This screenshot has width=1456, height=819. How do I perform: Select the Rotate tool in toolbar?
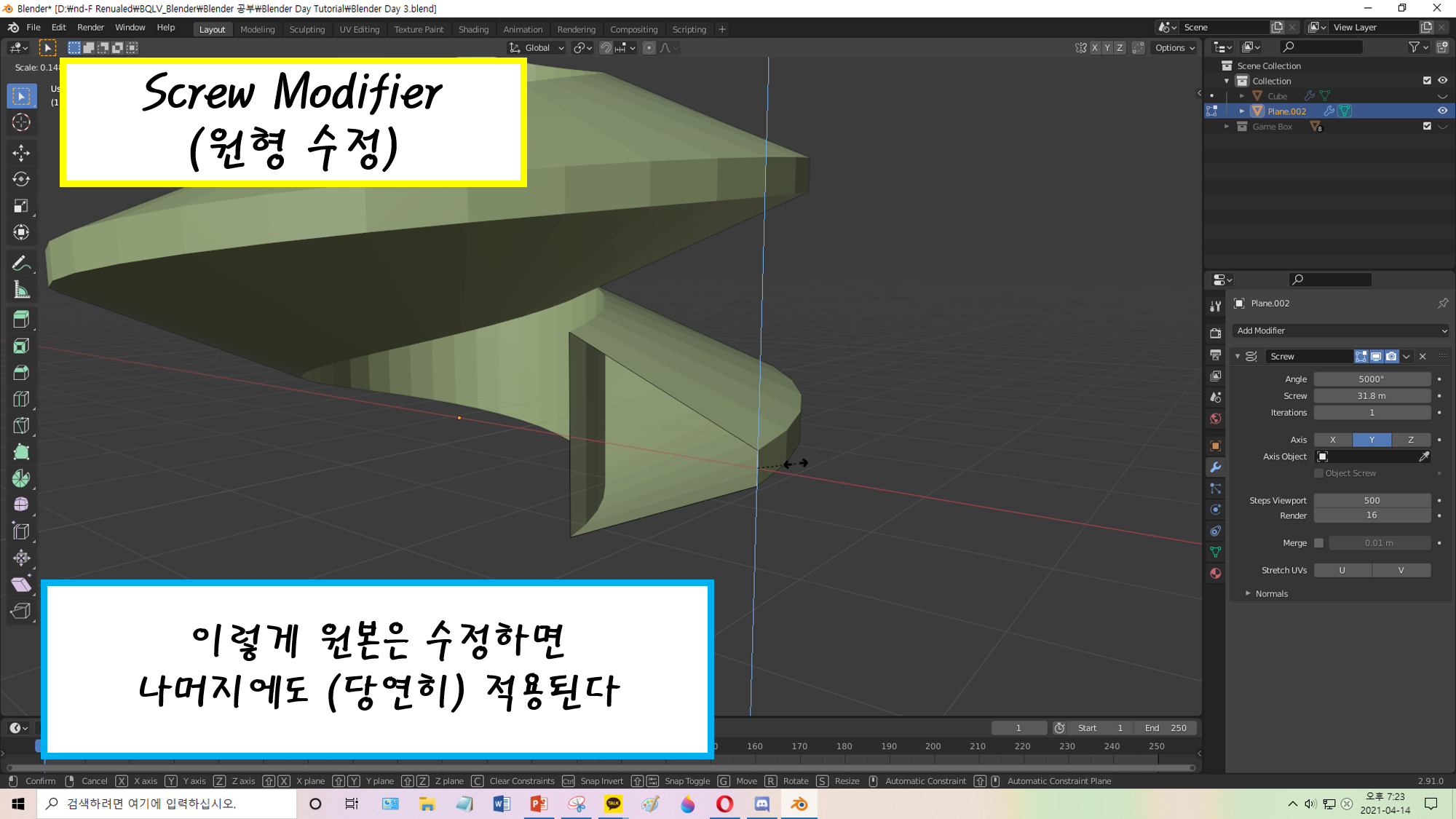[x=21, y=179]
